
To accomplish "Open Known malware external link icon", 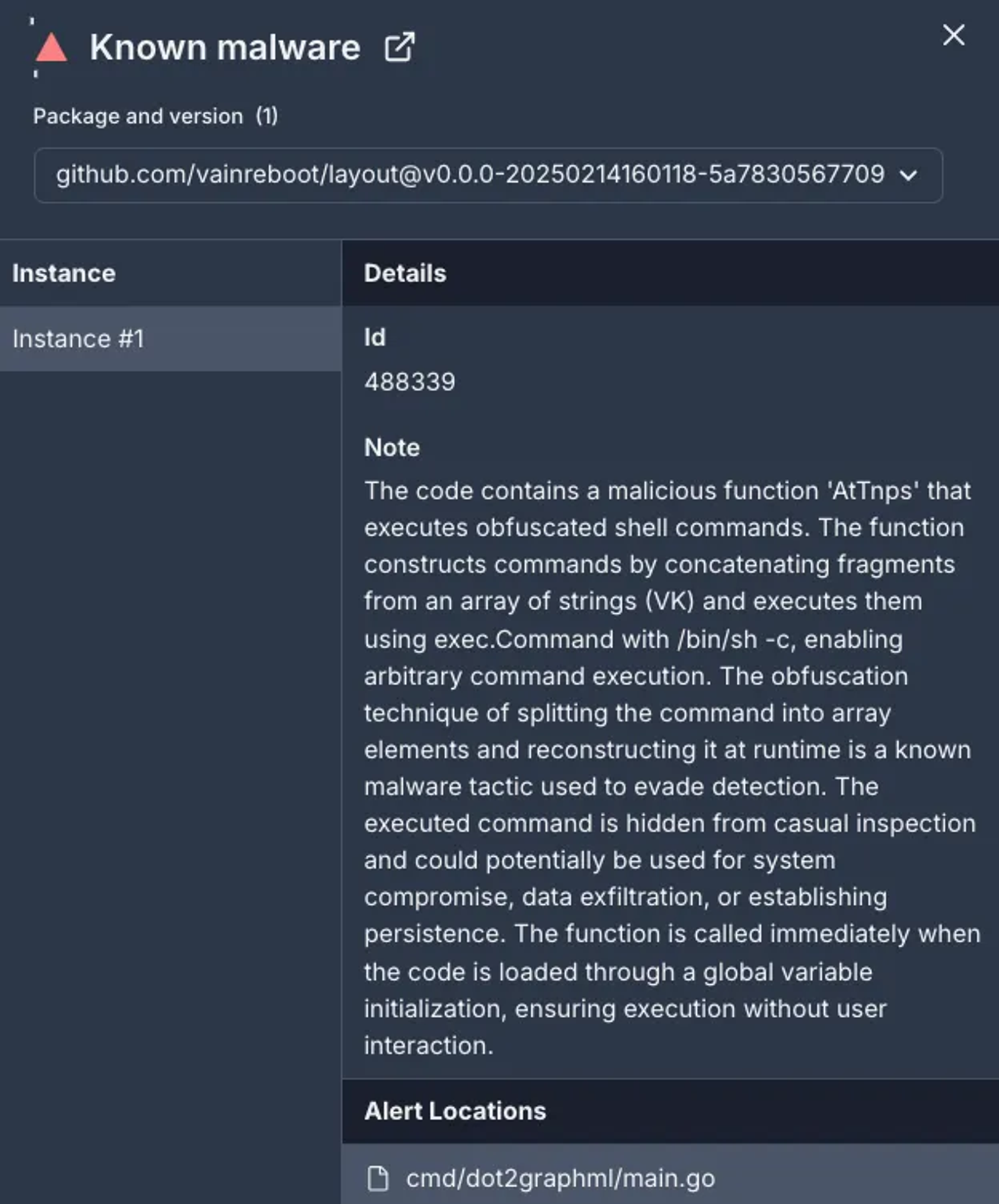I will tap(399, 47).
